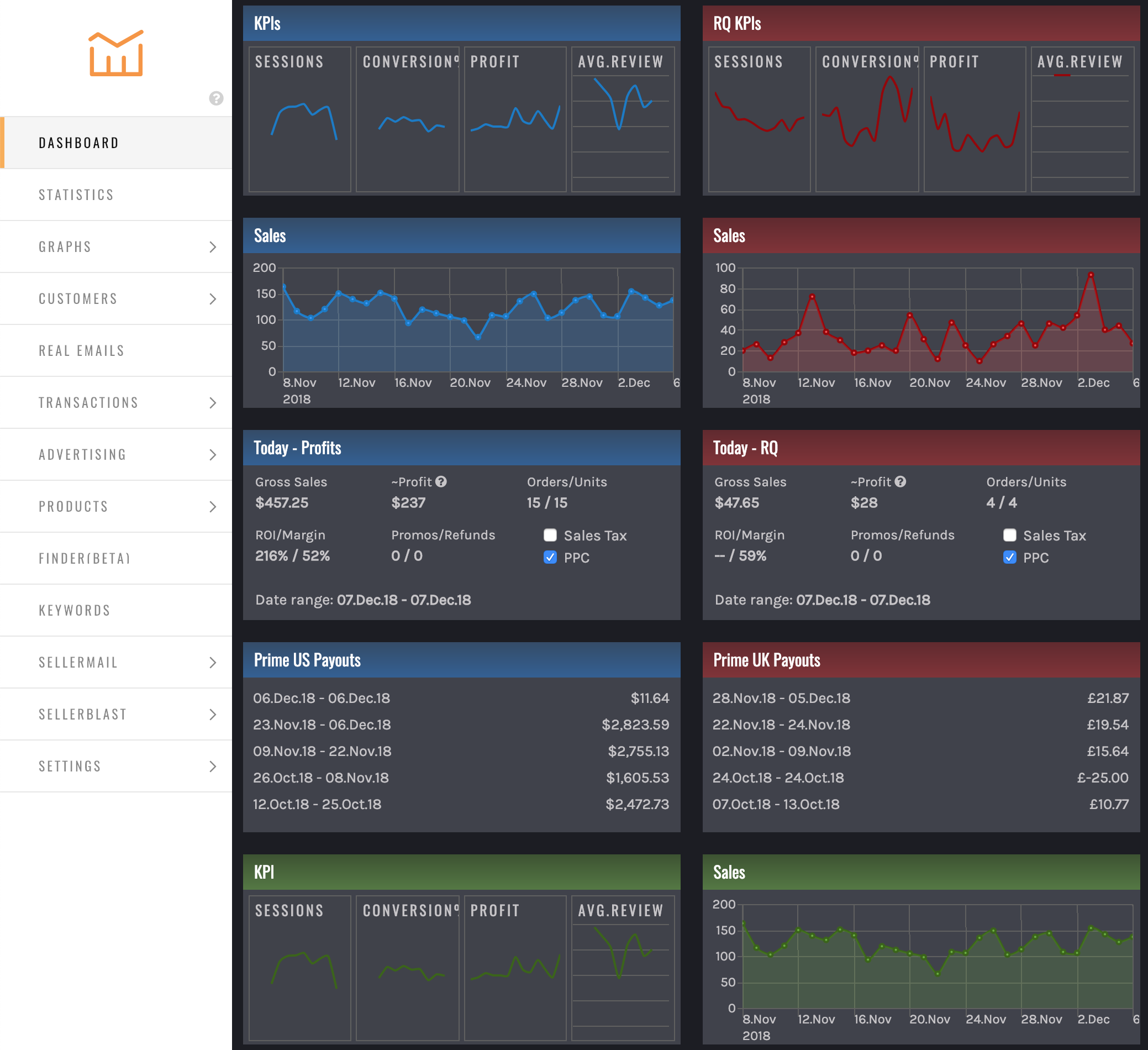The image size is (1148, 1050).
Task: Uncheck PPC in the Today - RQ panel
Action: pos(1010,558)
